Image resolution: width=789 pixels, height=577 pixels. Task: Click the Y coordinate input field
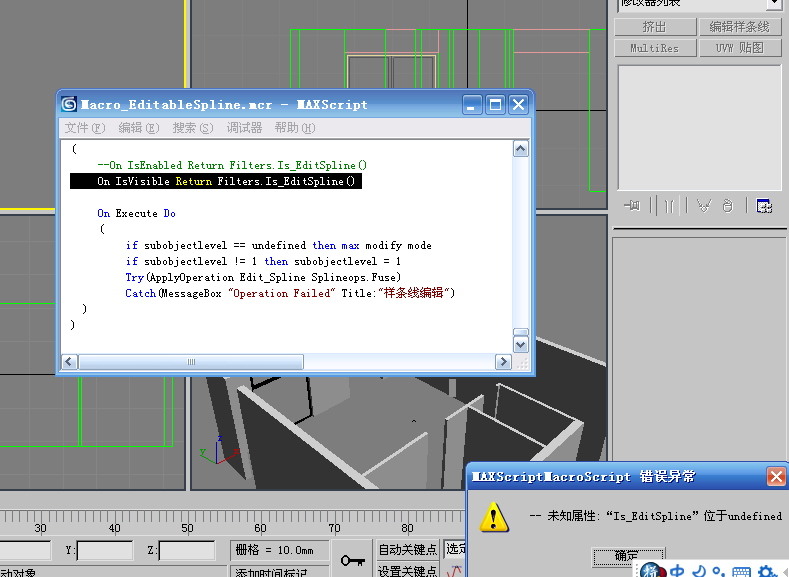point(105,550)
